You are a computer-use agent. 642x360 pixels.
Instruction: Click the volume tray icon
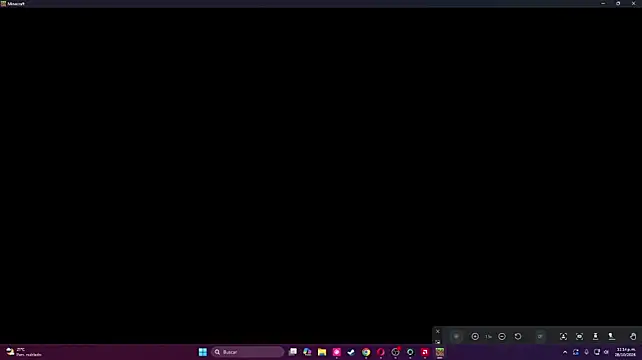tap(606, 352)
